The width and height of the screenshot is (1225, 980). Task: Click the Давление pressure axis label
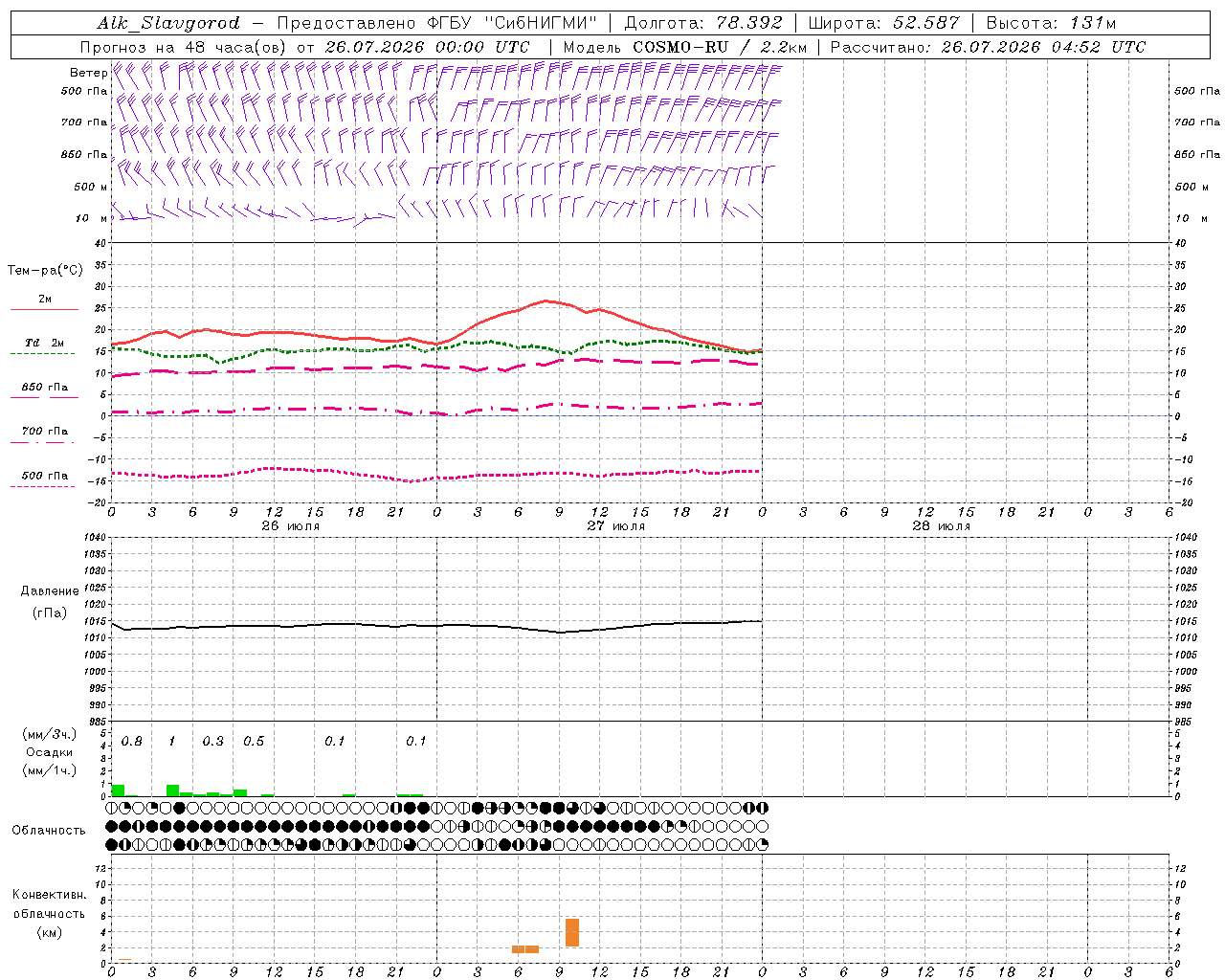coord(50,591)
